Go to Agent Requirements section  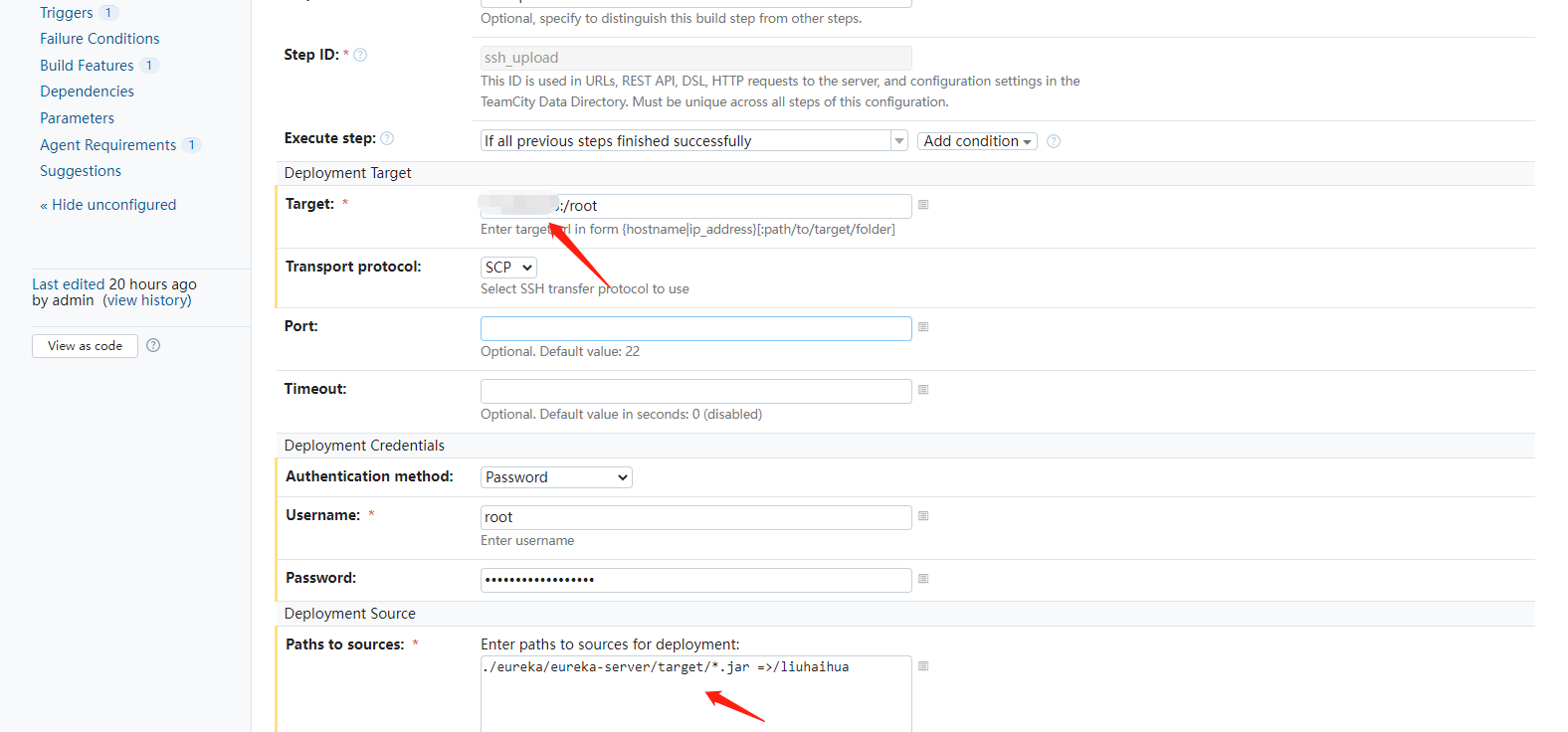point(108,145)
